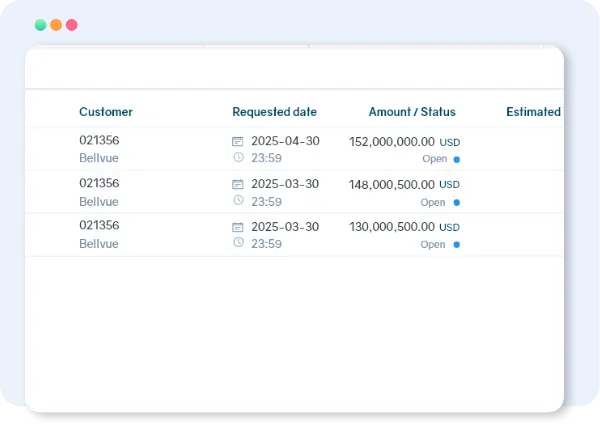The height and width of the screenshot is (431, 600).
Task: Open customer 021356 in the first row
Action: (99, 141)
